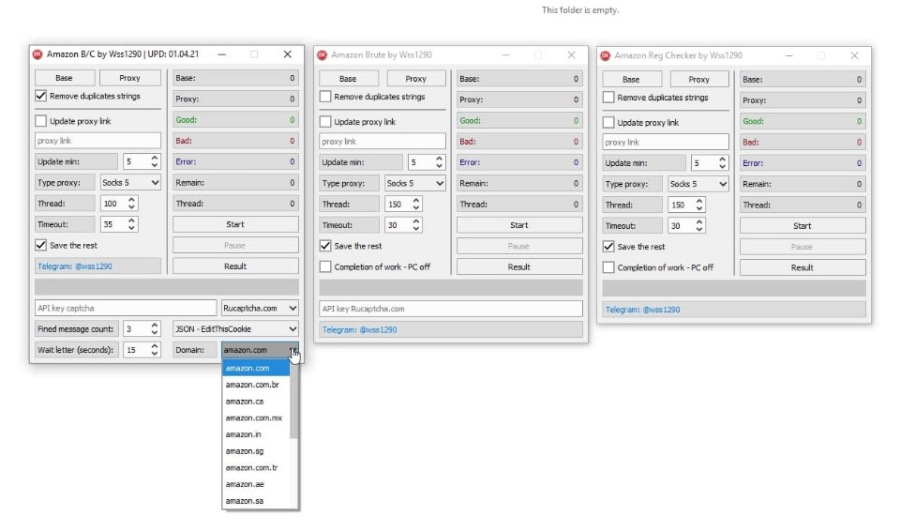This screenshot has width=900, height=531.
Task: Increase Thread value in Amazon B/C window
Action: [x=133, y=199]
